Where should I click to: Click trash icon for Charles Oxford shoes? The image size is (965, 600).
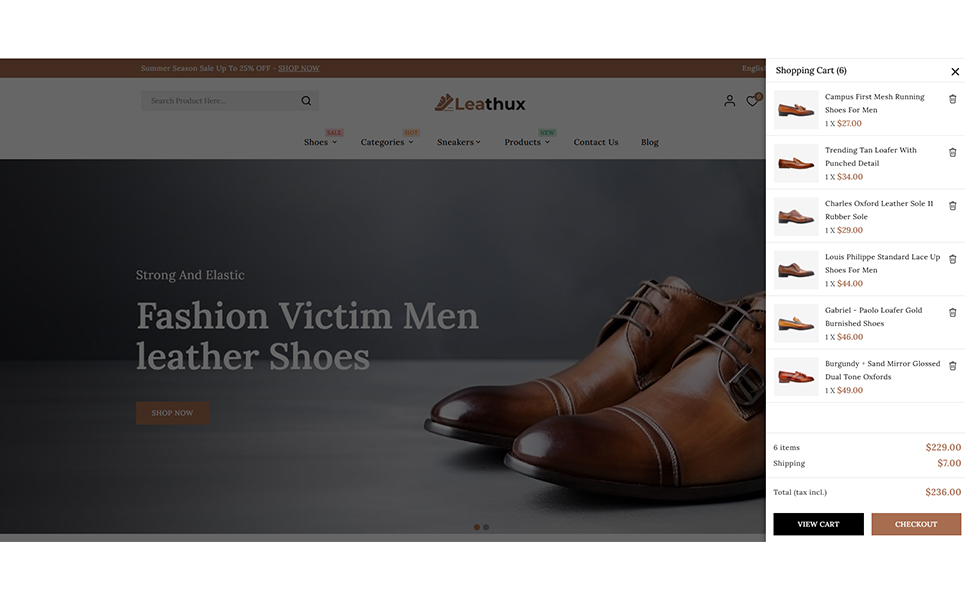coord(952,205)
